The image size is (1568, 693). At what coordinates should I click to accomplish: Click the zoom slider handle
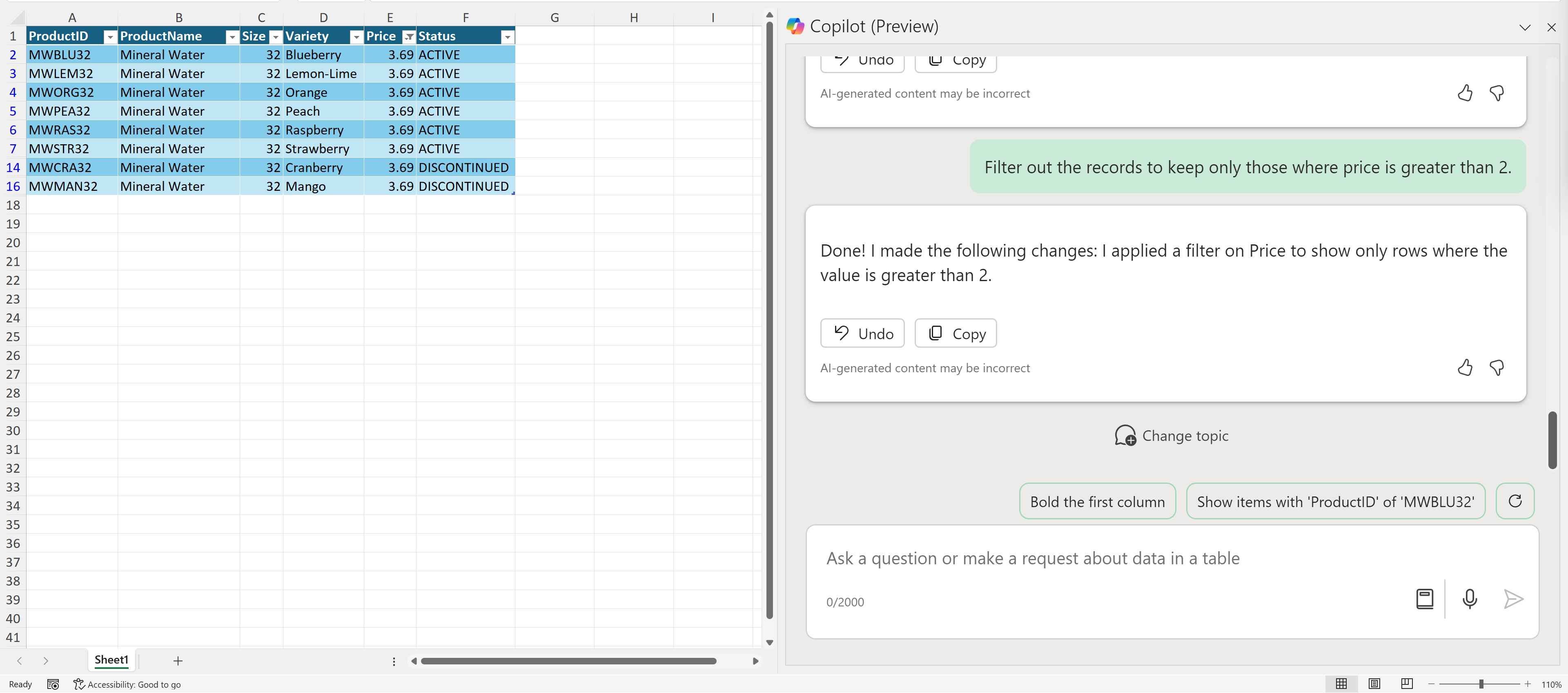click(1481, 684)
